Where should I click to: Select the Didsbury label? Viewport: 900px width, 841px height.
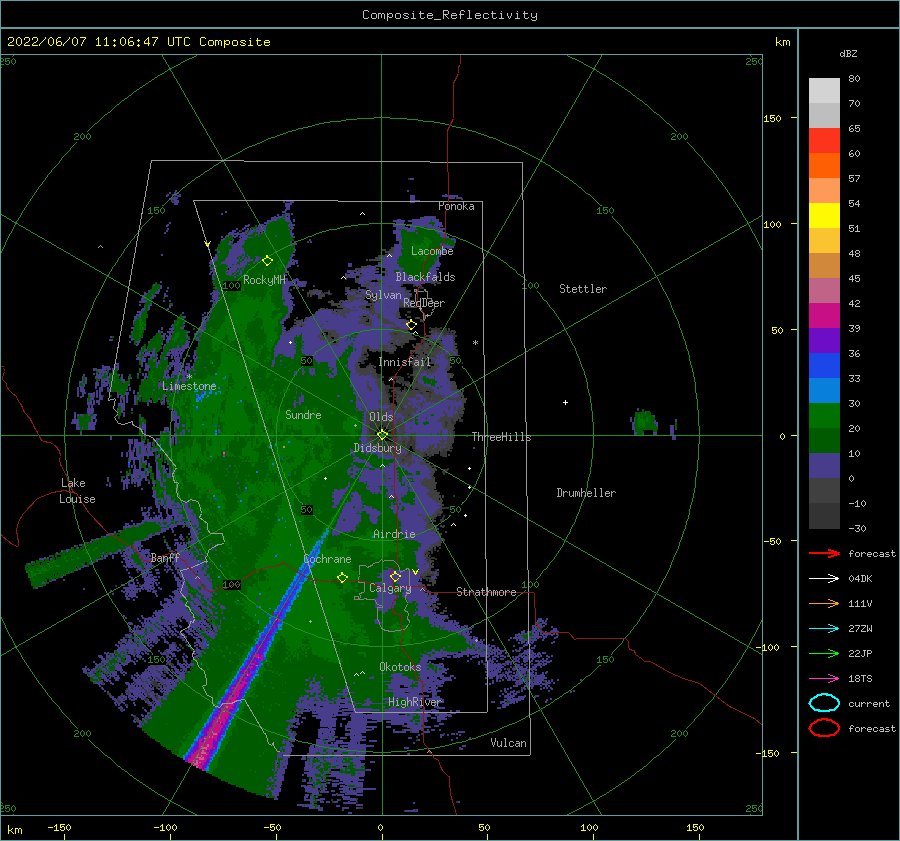(378, 448)
